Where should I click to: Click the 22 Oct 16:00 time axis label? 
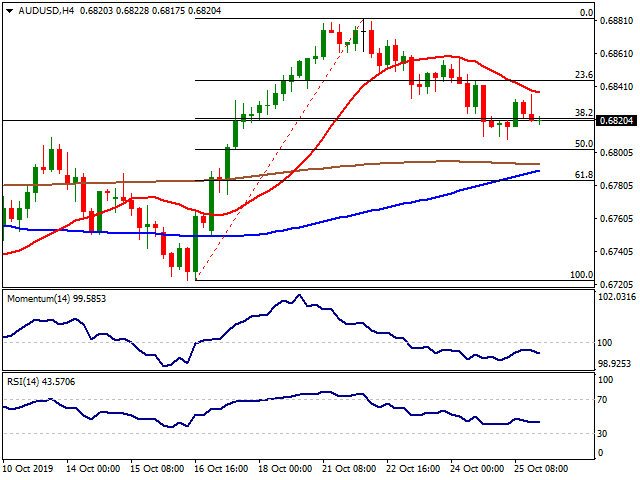[x=413, y=469]
